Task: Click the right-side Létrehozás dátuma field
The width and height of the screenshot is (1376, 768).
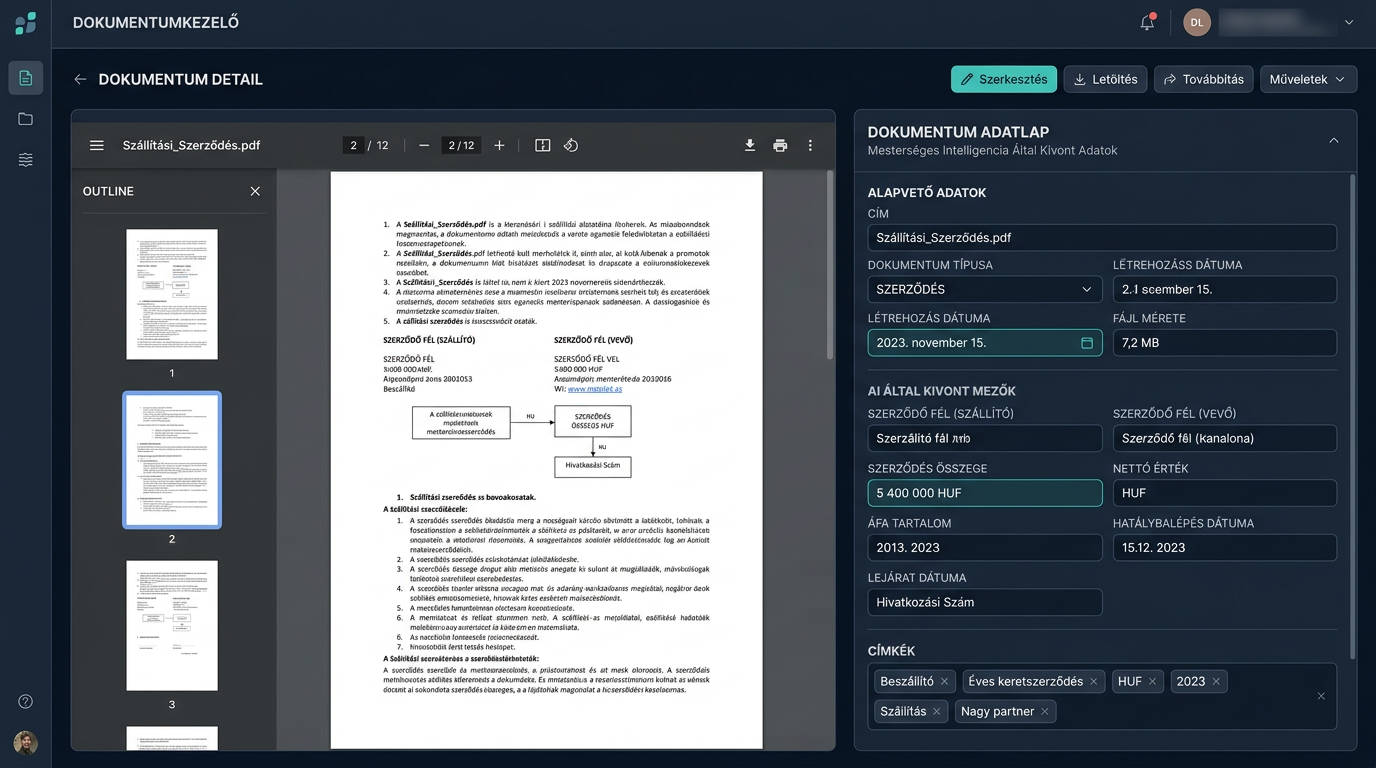Action: pos(1225,289)
